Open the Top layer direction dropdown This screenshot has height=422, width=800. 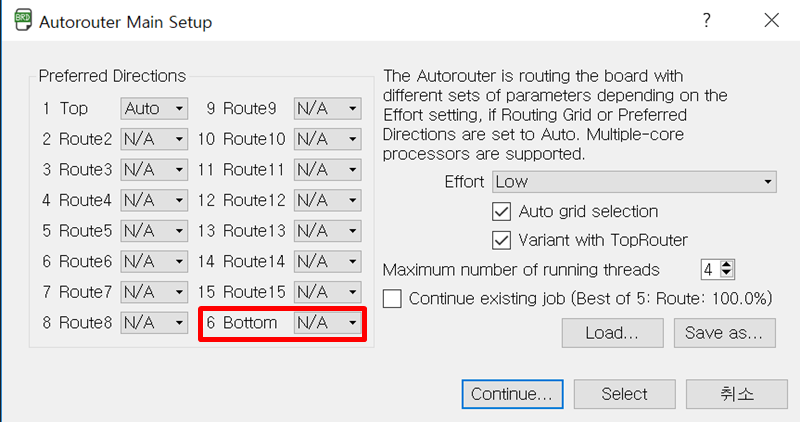154,108
